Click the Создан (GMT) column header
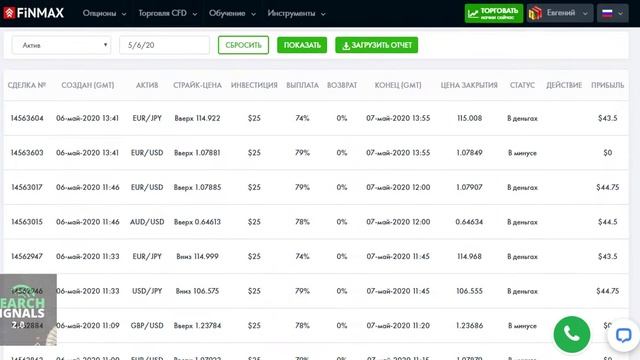Image resolution: width=640 pixels, height=360 pixels. click(88, 85)
